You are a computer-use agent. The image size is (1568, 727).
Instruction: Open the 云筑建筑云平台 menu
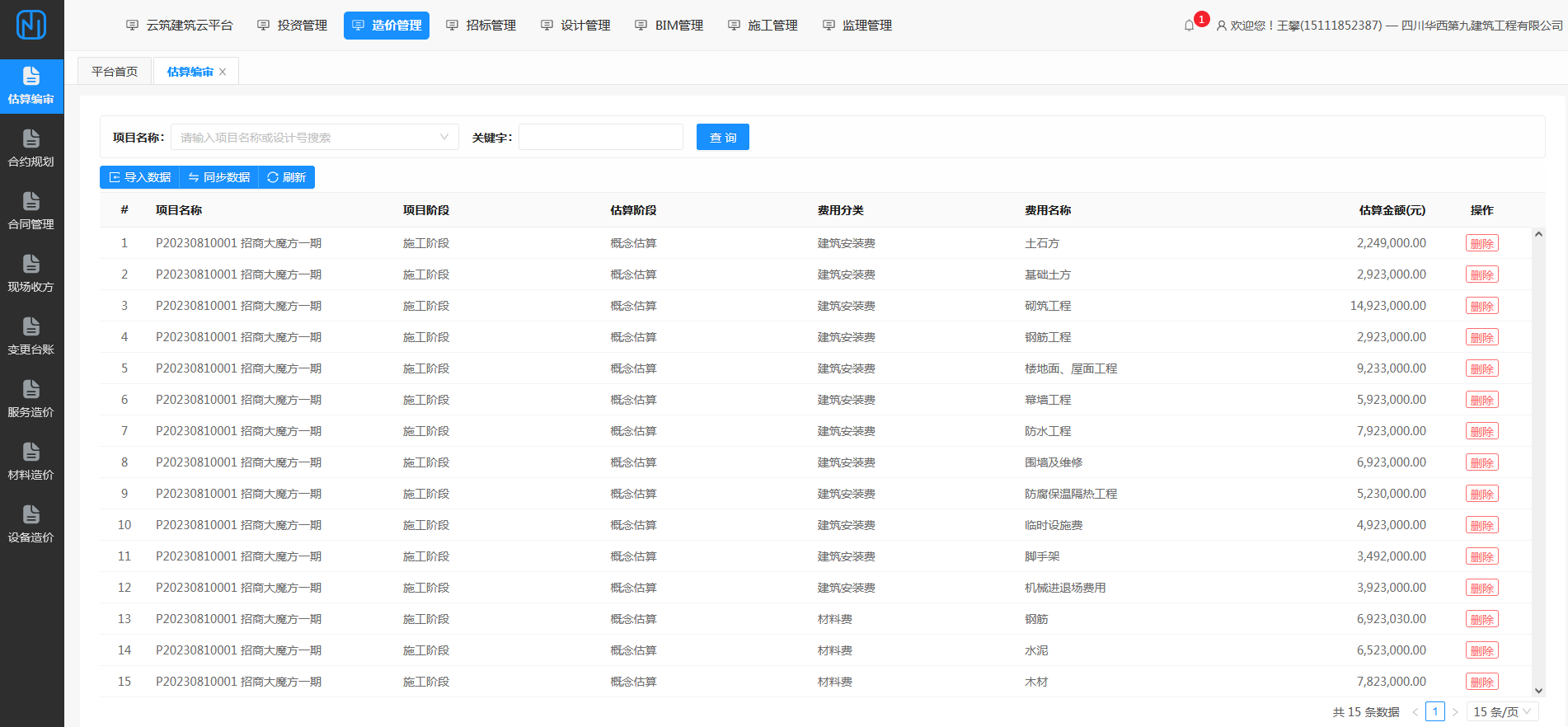pos(180,26)
